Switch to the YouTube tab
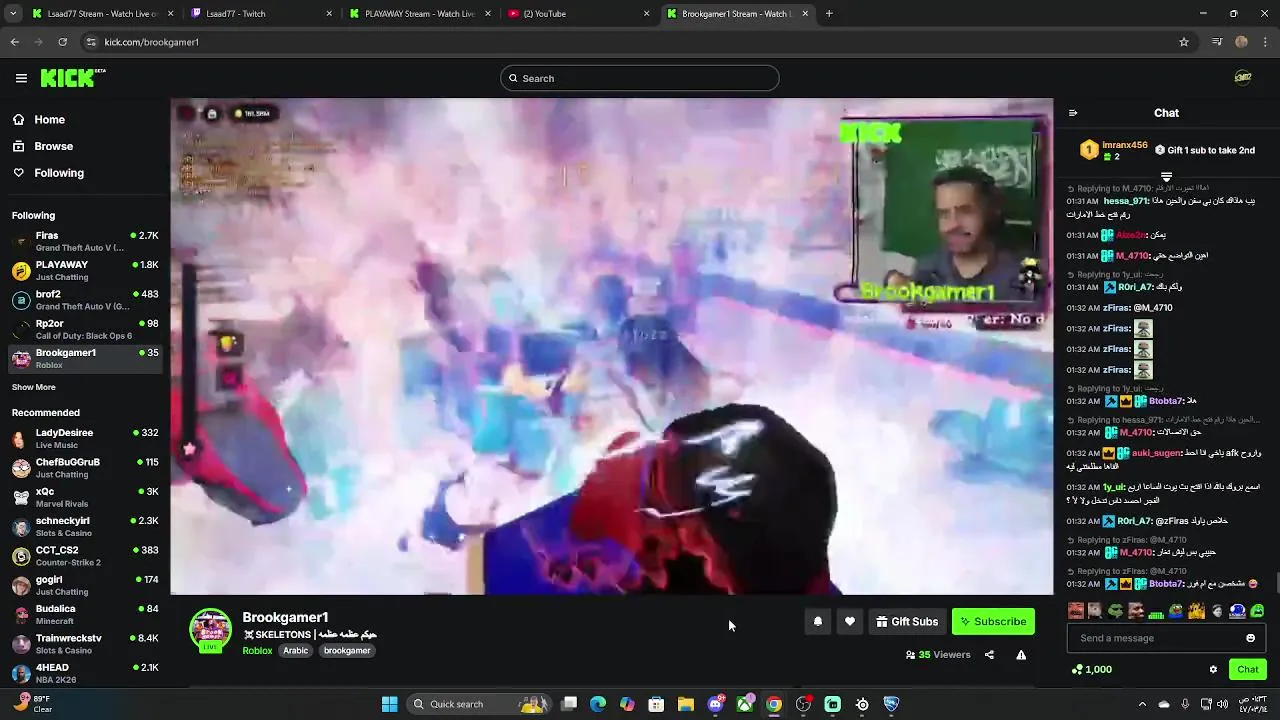This screenshot has width=1280, height=720. 578,14
